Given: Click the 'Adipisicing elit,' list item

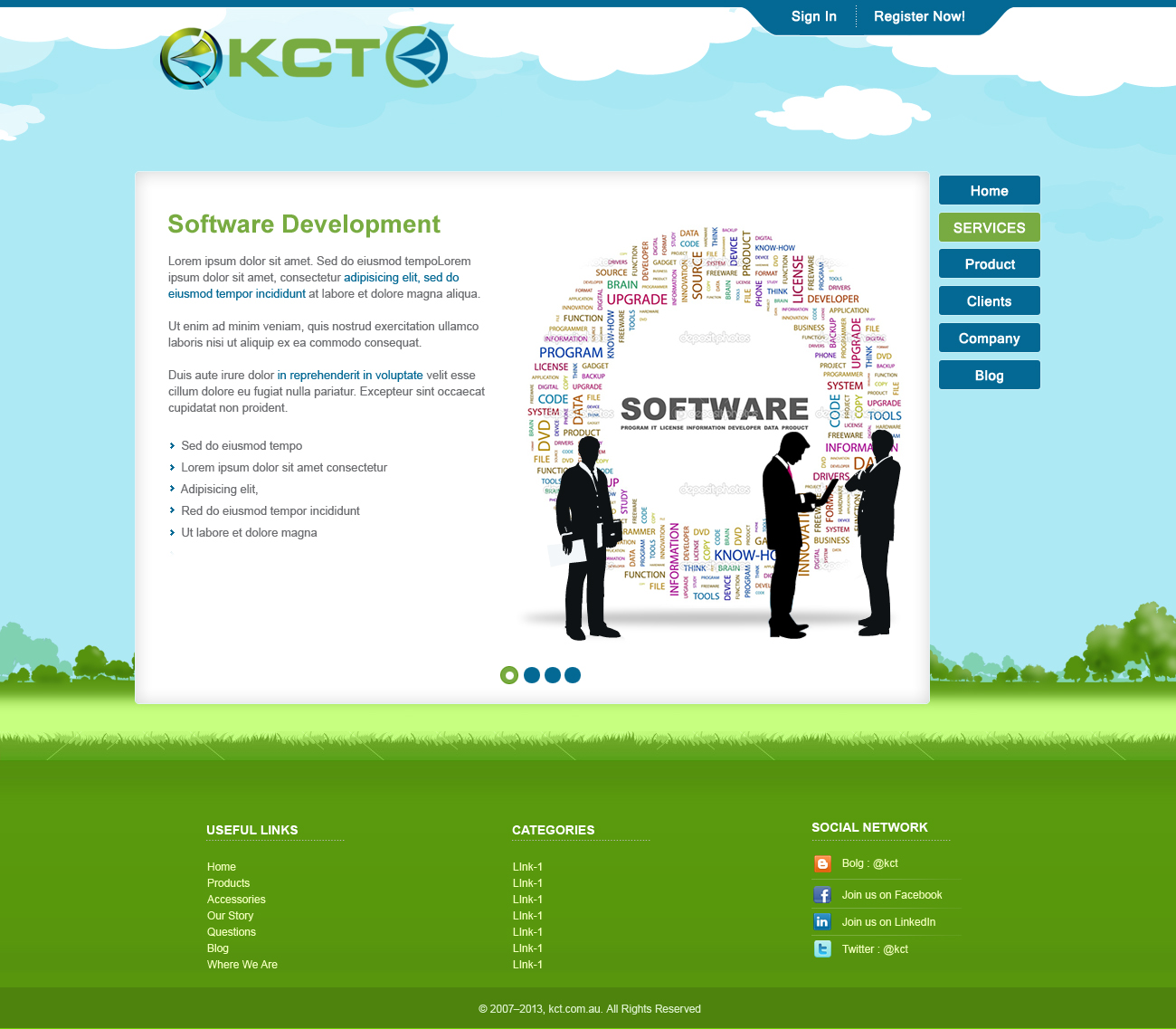Looking at the screenshot, I should 220,490.
